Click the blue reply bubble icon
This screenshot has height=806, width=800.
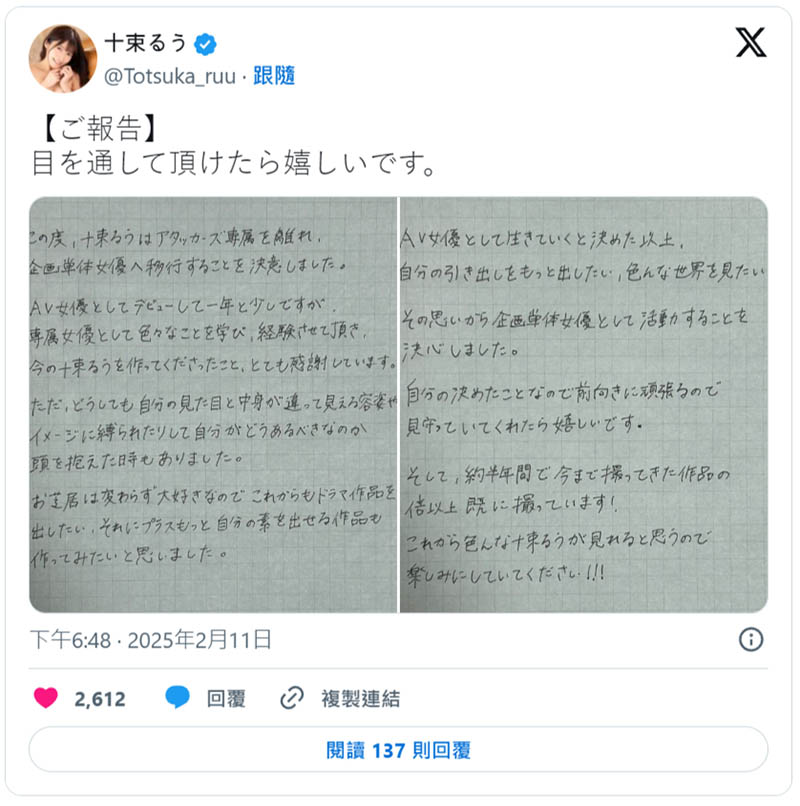coord(177,698)
